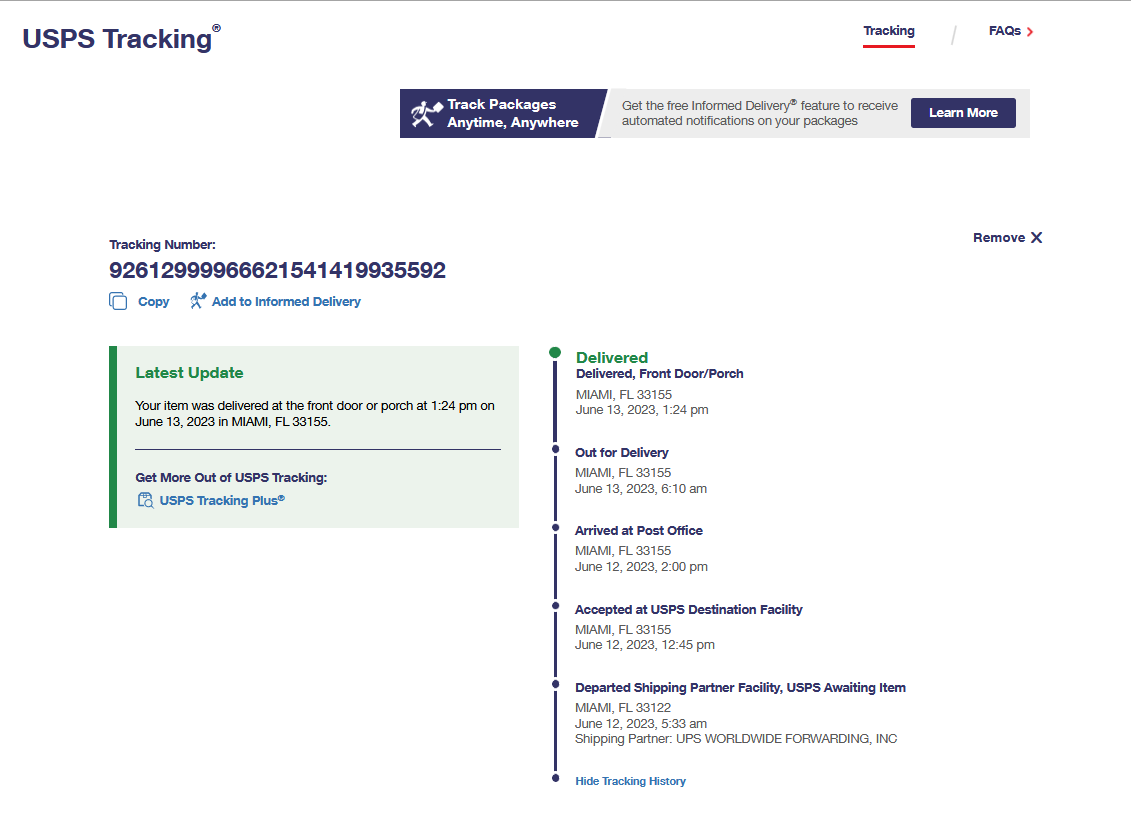Open the FAQs page
The image size is (1131, 832).
point(1004,31)
